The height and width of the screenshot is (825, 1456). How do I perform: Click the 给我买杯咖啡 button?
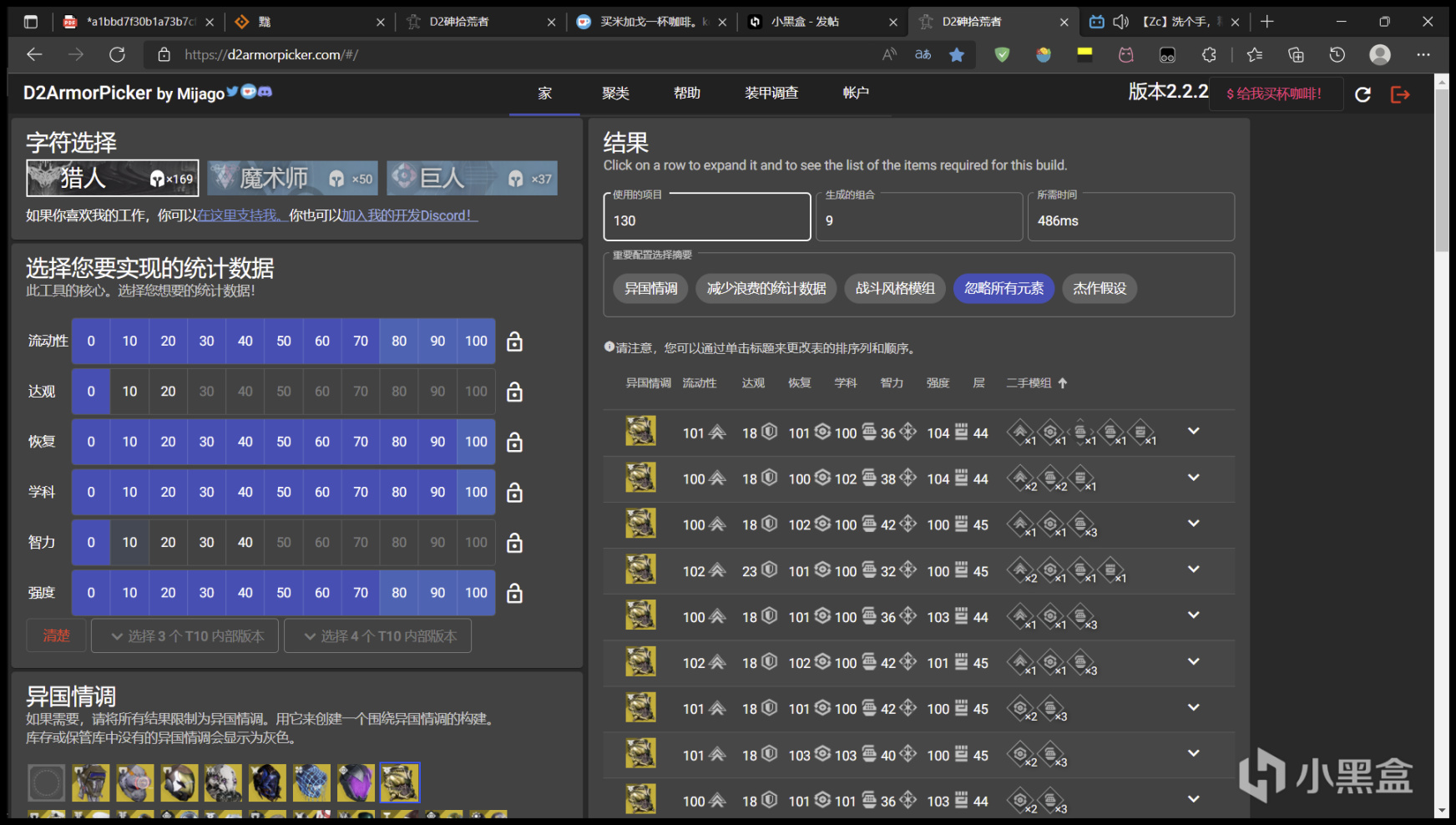[x=1274, y=94]
